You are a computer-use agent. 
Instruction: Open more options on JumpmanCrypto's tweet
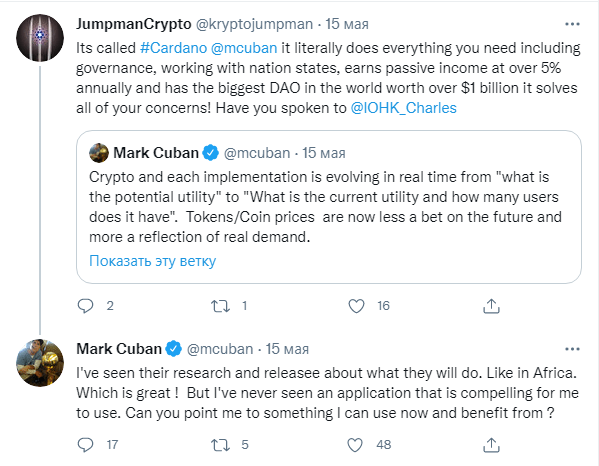coord(572,24)
